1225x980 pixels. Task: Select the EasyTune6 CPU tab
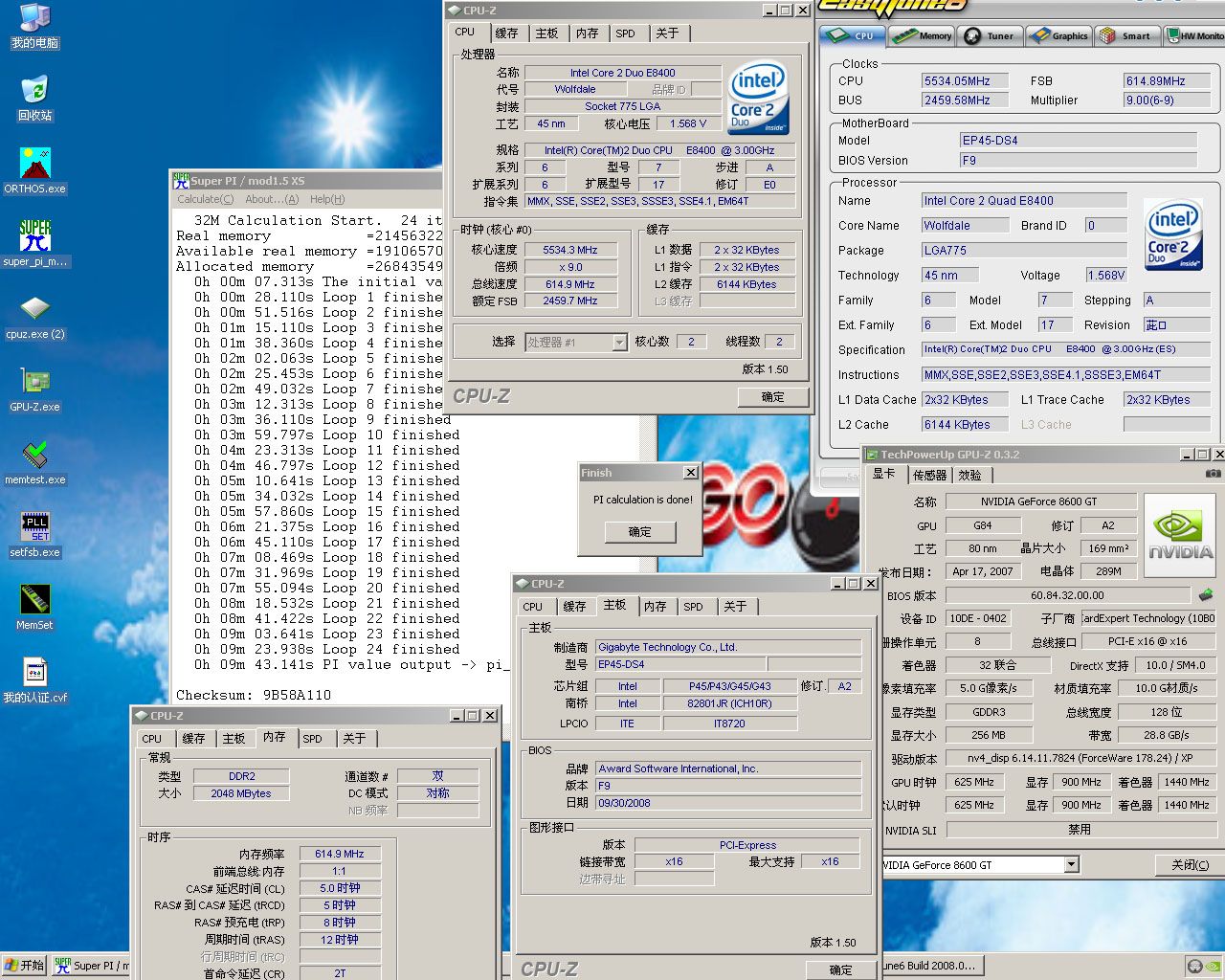[x=852, y=35]
